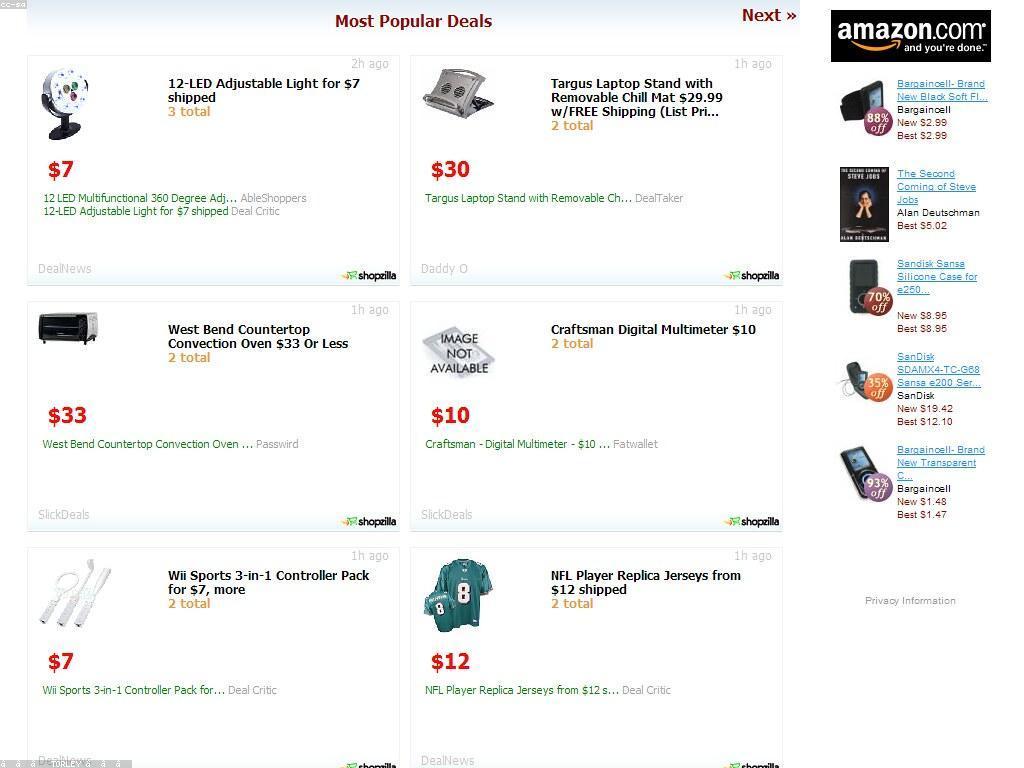This screenshot has width=1024, height=768.
Task: Click the Shopzilla logo under Targus Laptop Stand deal
Action: coord(752,275)
